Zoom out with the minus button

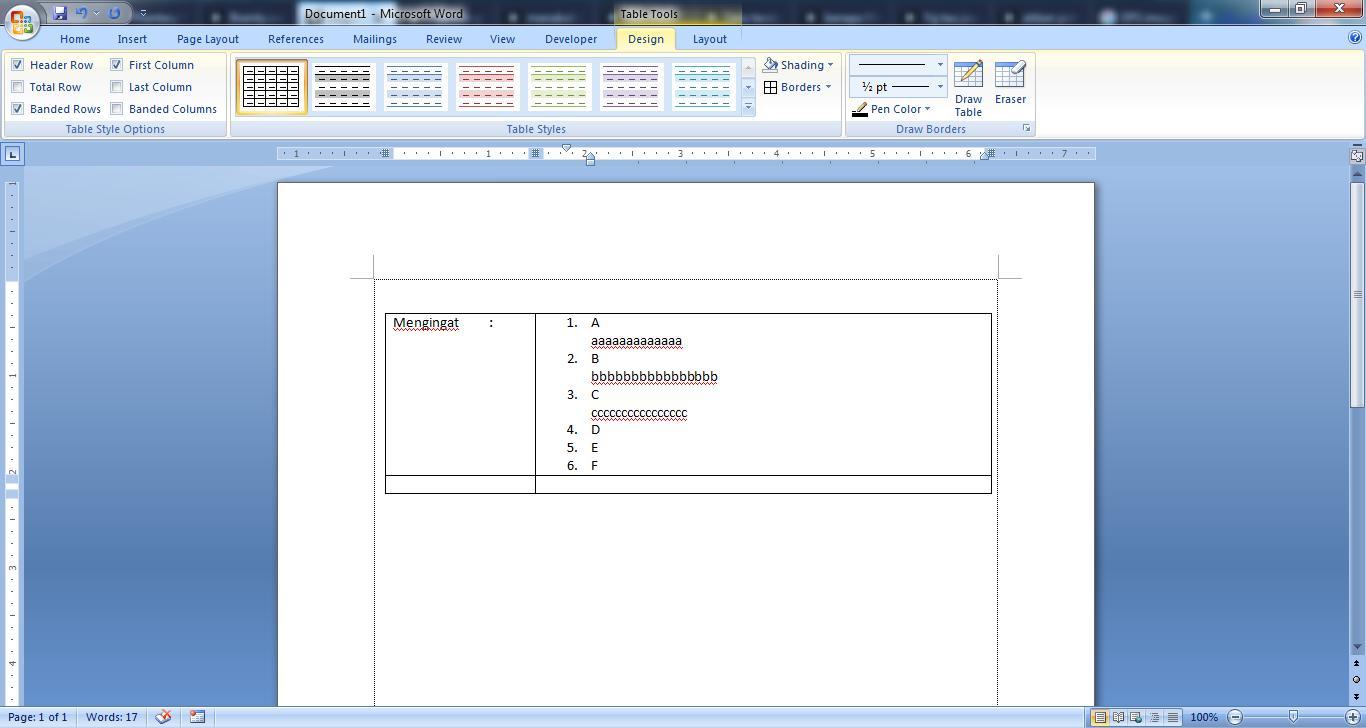tap(1235, 717)
